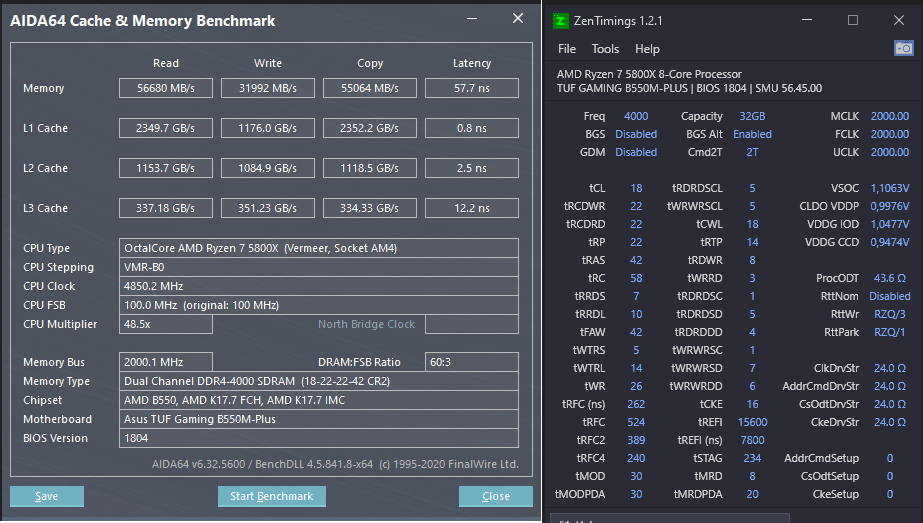Click the DRAM:FSB Ratio 60:3 field
Image resolution: width=923 pixels, height=523 pixels.
point(472,362)
